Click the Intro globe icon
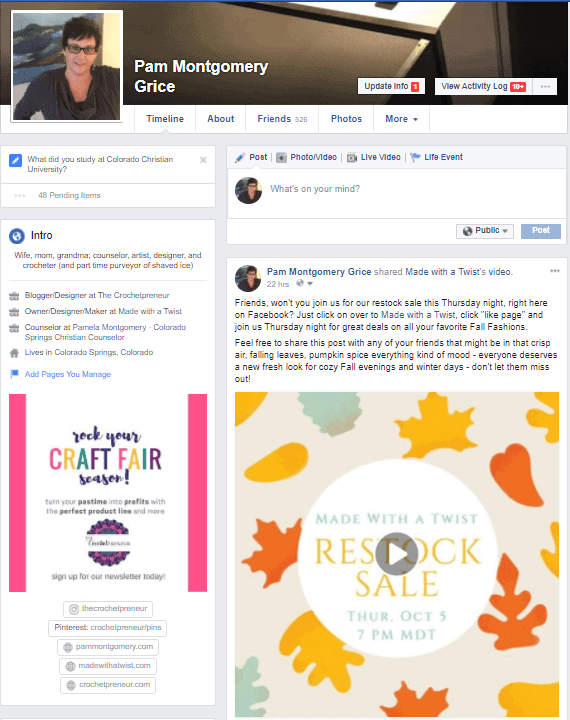570x720 pixels. click(x=17, y=236)
